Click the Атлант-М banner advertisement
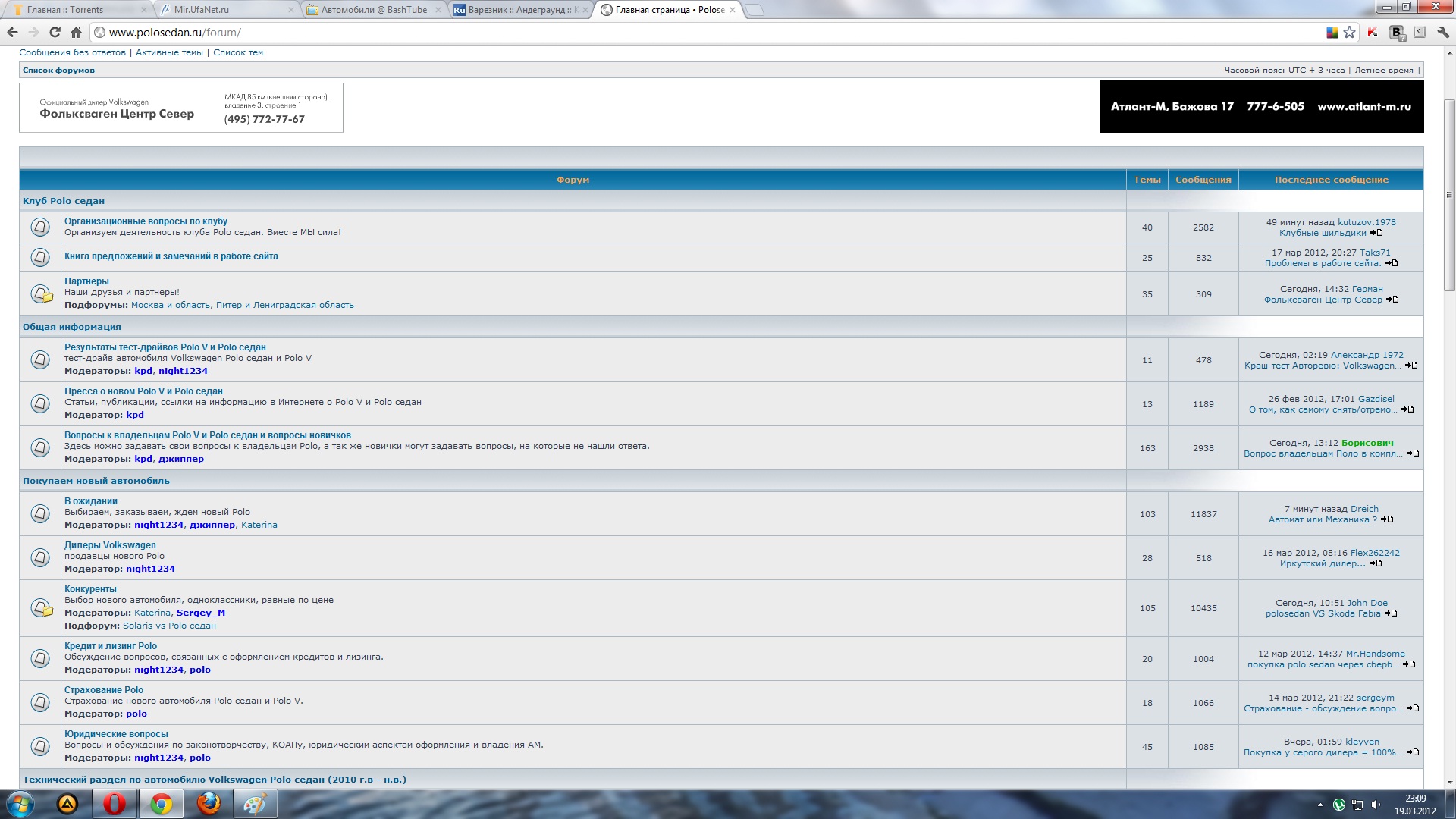The image size is (1456, 819). tap(1261, 107)
